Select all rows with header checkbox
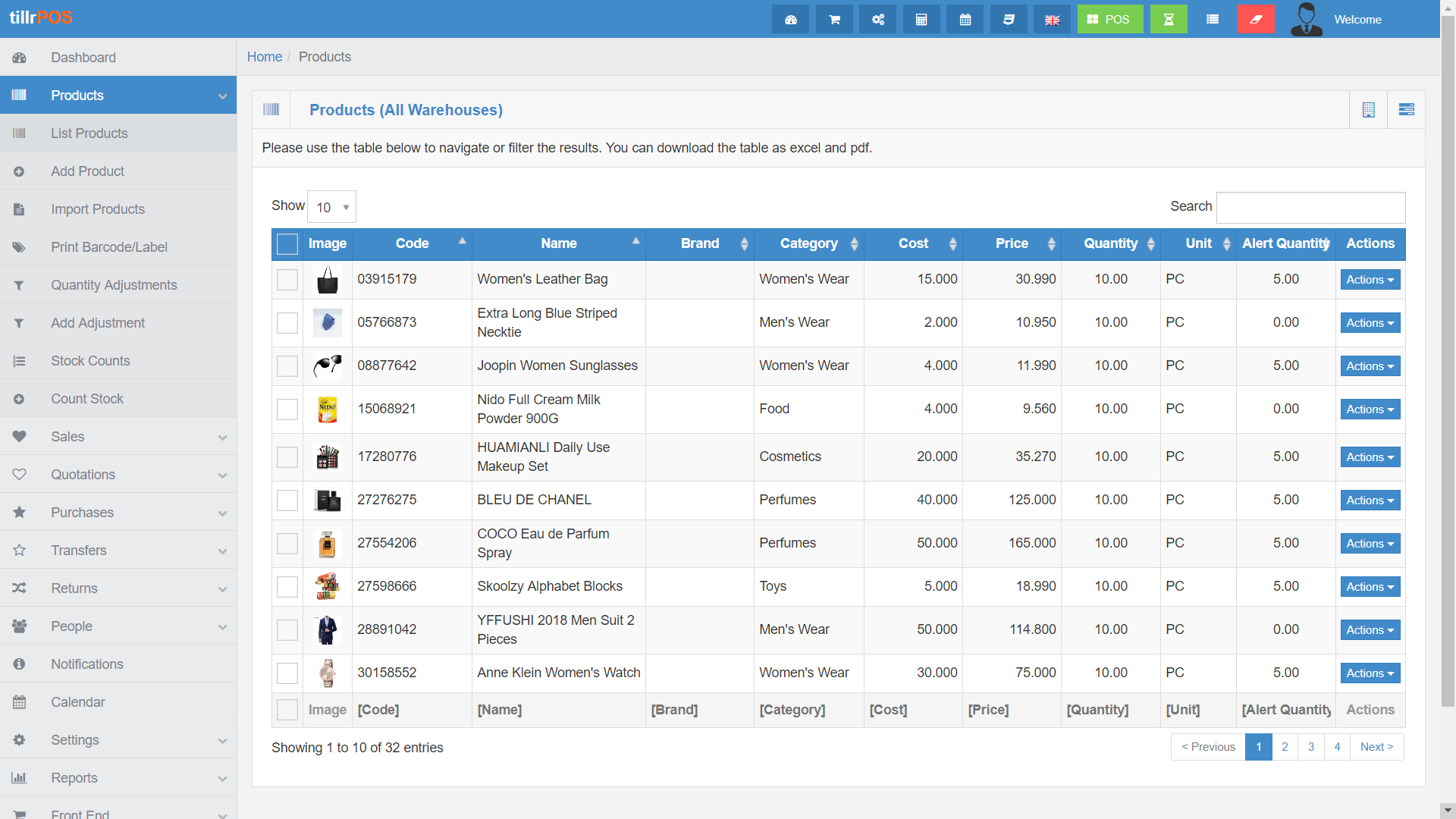The image size is (1456, 819). click(x=287, y=244)
